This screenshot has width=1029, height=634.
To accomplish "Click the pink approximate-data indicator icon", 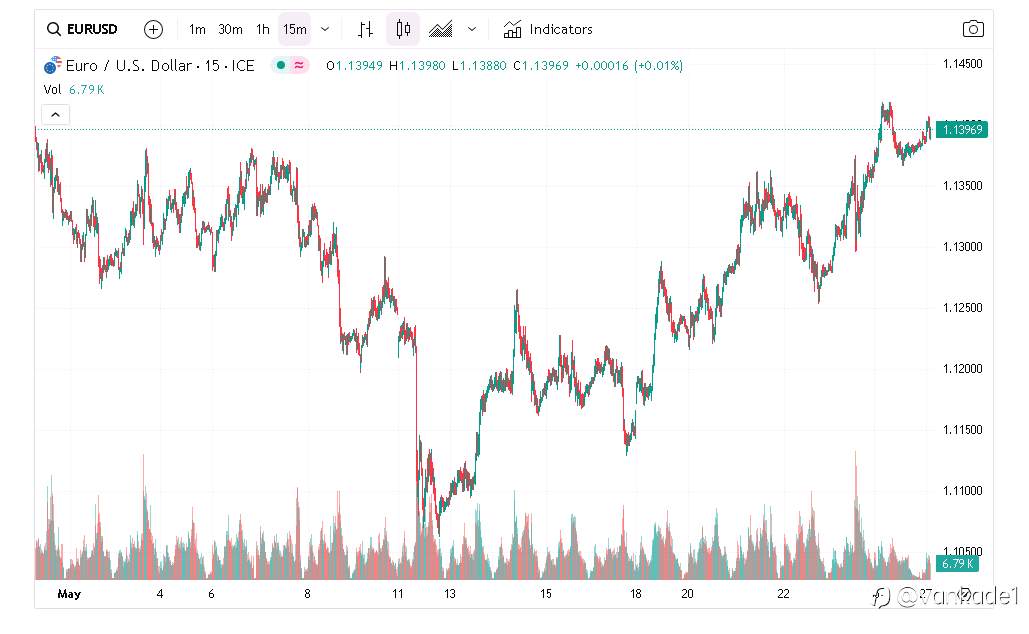I will pos(299,65).
